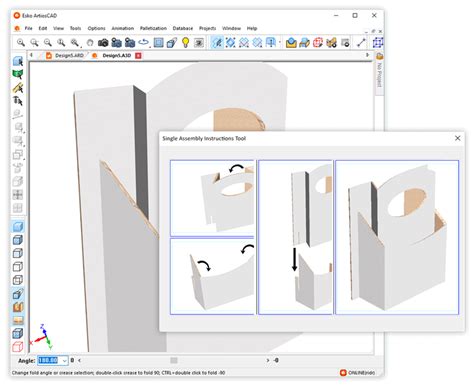Click the overlapping squares icon in left toolbar
Screen dimensions: 474x386
(x=18, y=155)
